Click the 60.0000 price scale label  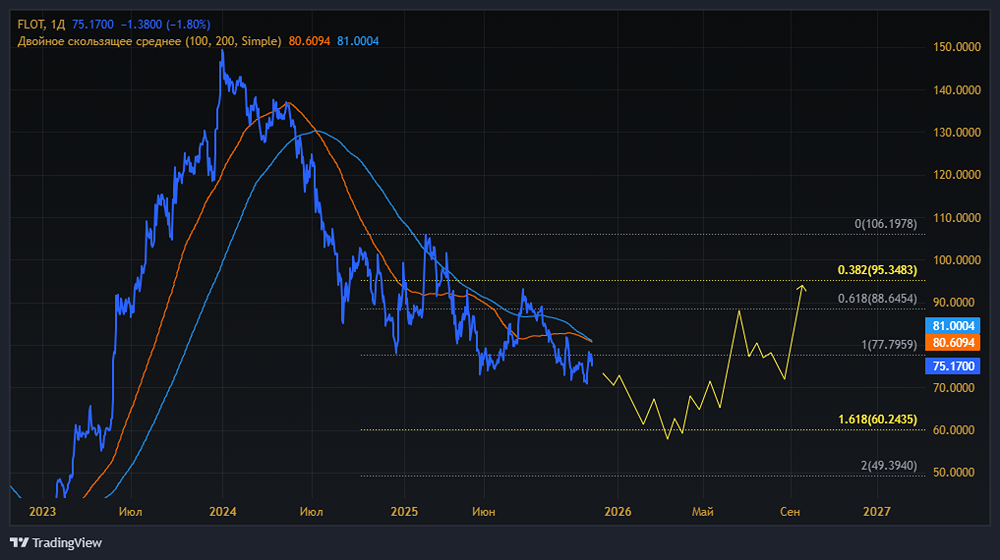(x=954, y=430)
